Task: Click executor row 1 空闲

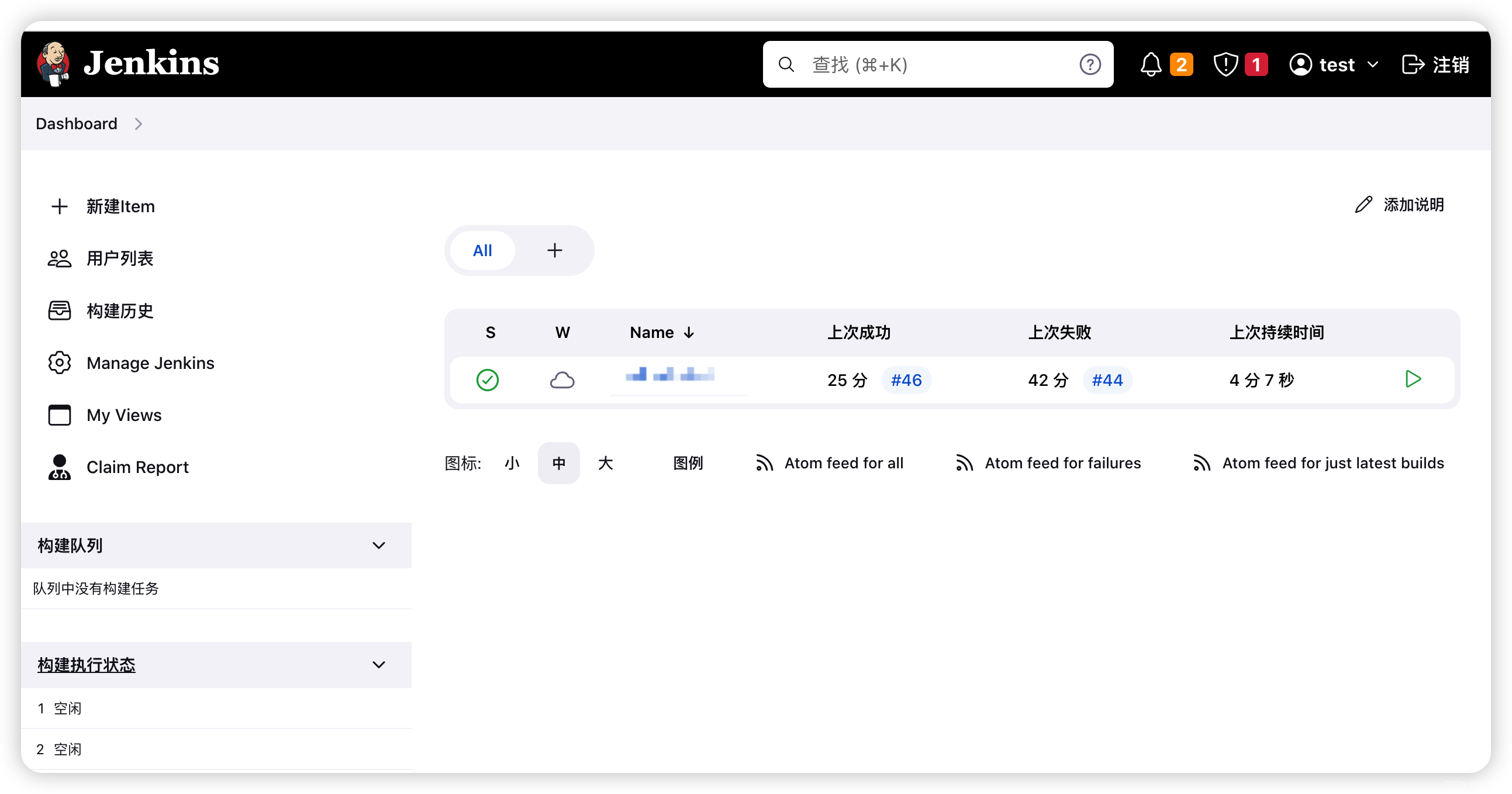Action: (x=216, y=709)
